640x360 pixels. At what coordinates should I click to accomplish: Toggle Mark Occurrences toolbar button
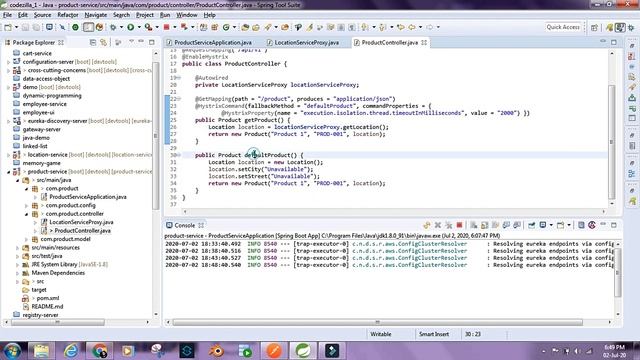309,27
